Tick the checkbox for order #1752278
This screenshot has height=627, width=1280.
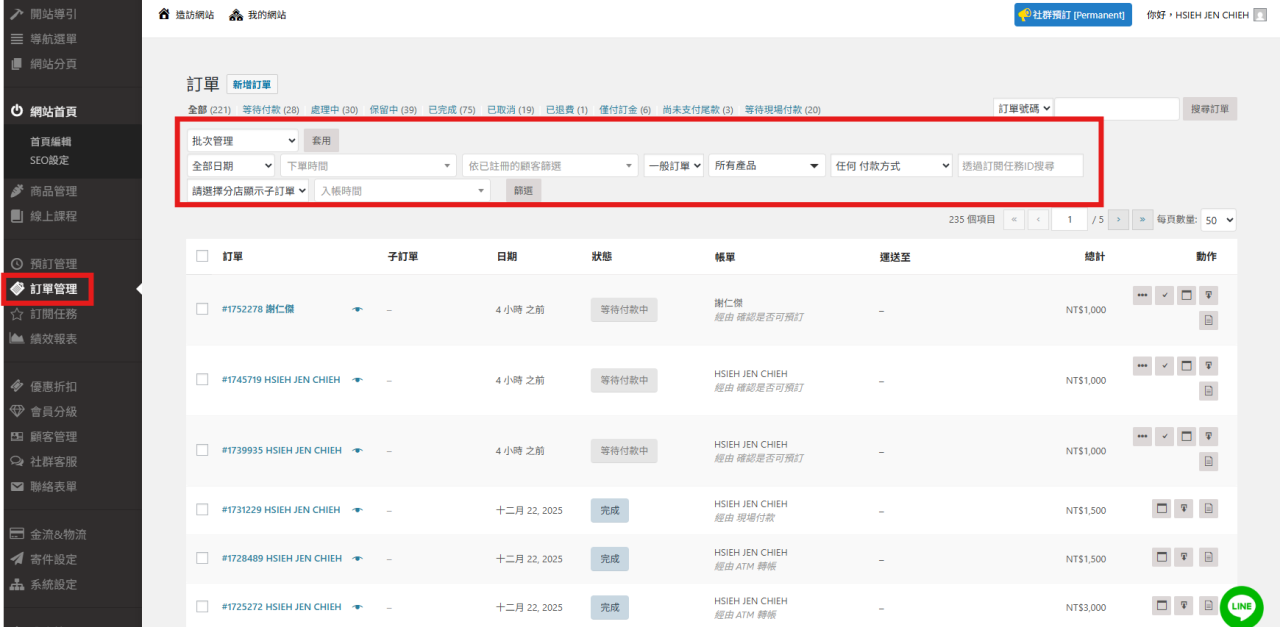point(202,309)
